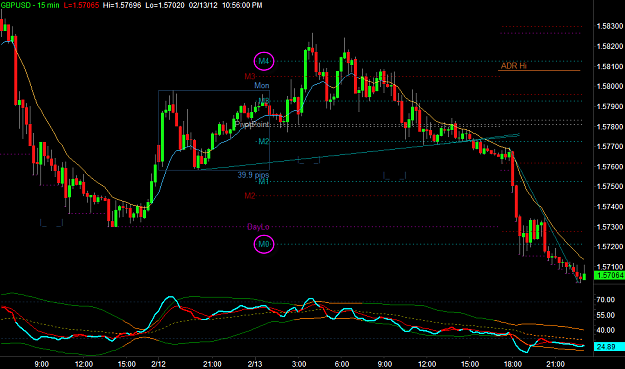
Task: Click the 9:00 label between 6:00 and 12:00
Action: [x=385, y=364]
